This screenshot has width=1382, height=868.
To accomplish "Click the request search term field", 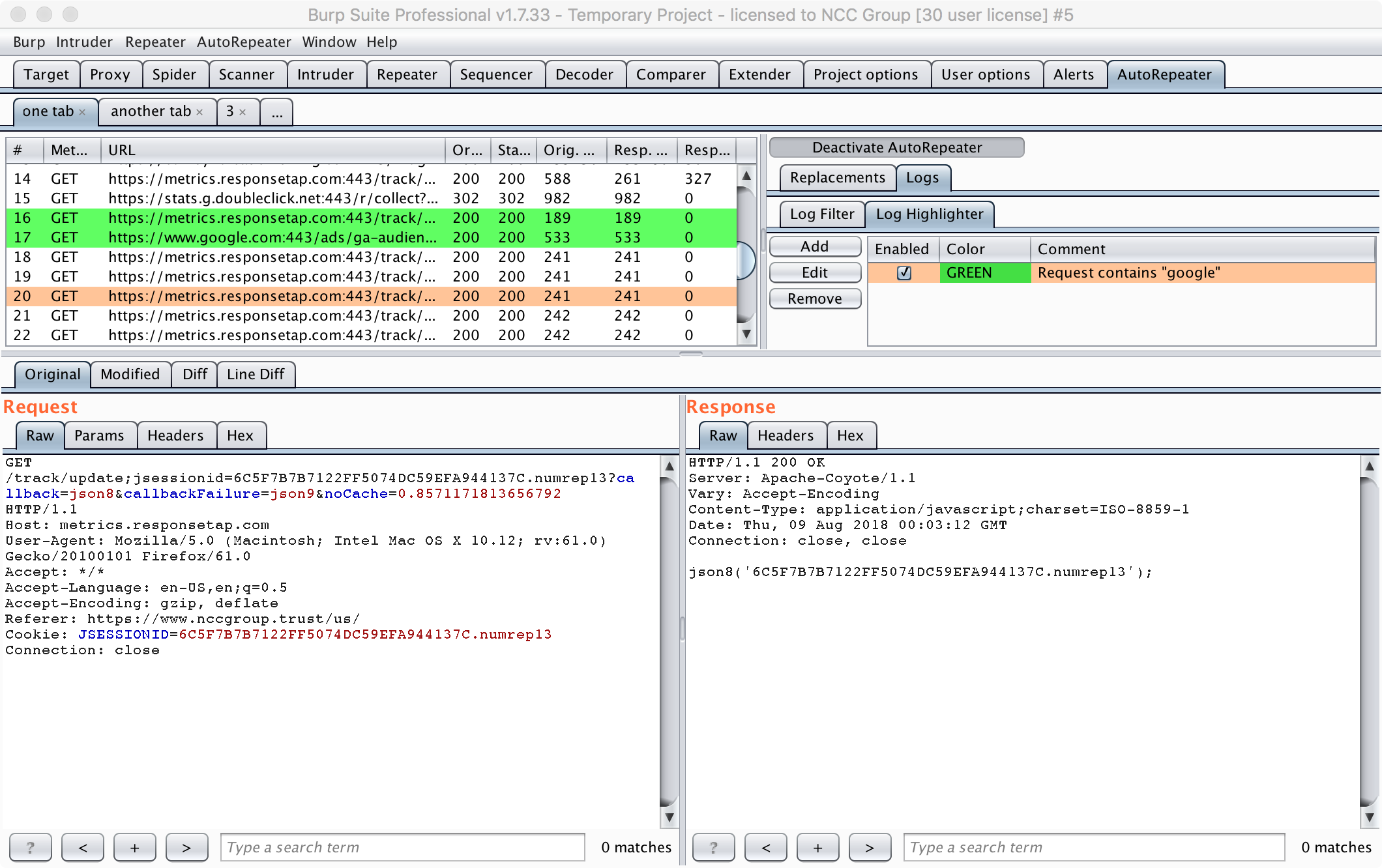I will pos(402,847).
